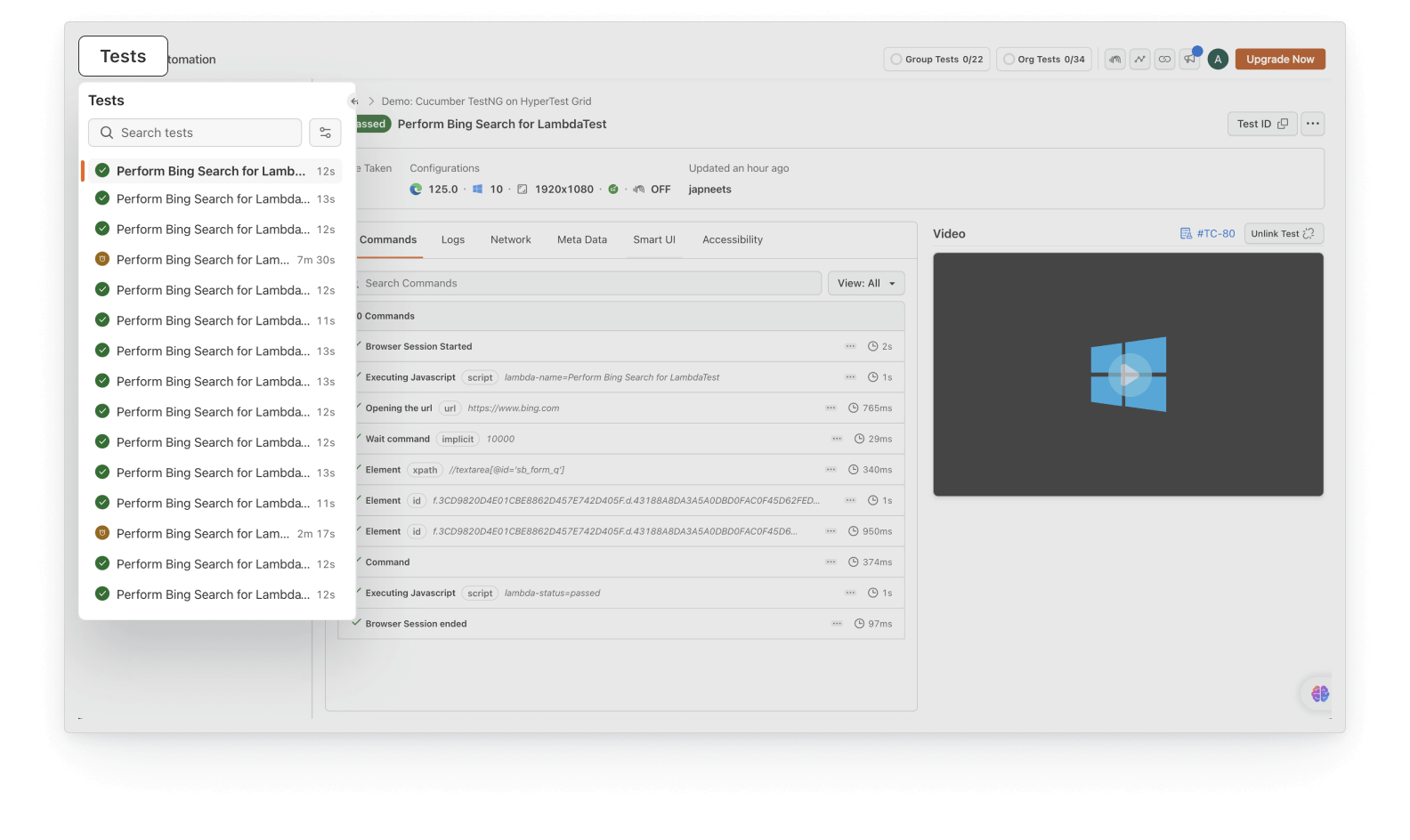The height and width of the screenshot is (840, 1410).
Task: Click the link chain icon in header
Action: pyautogui.click(x=1164, y=60)
